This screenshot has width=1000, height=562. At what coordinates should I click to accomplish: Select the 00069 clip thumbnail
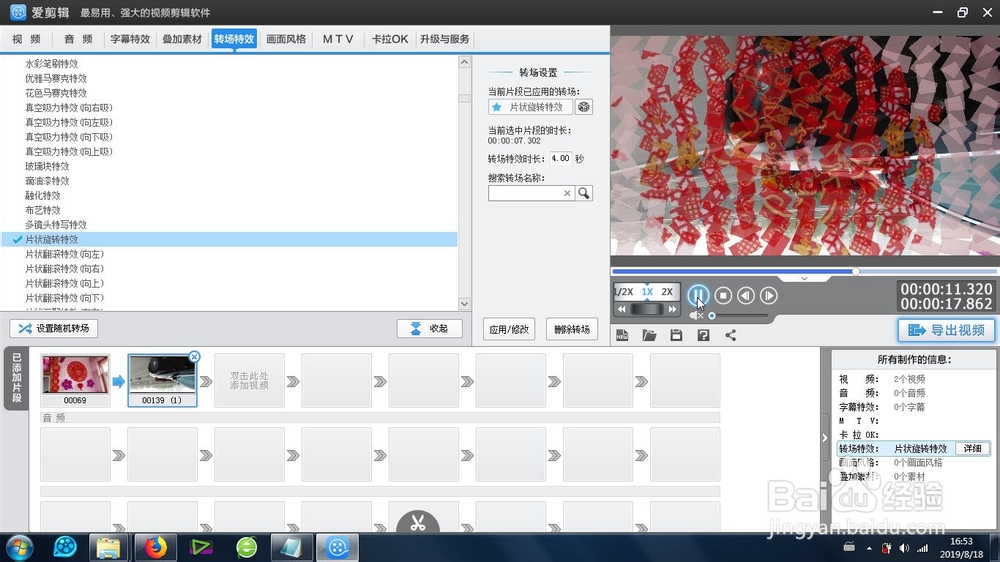pos(75,381)
